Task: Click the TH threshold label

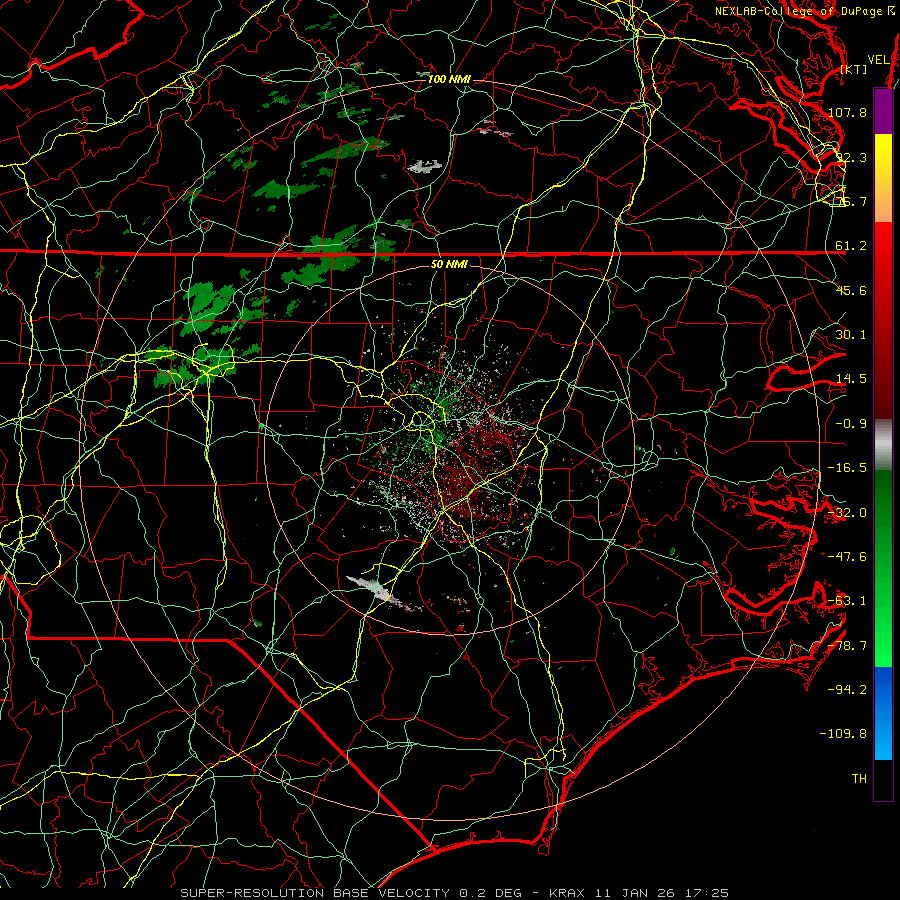Action: click(859, 778)
